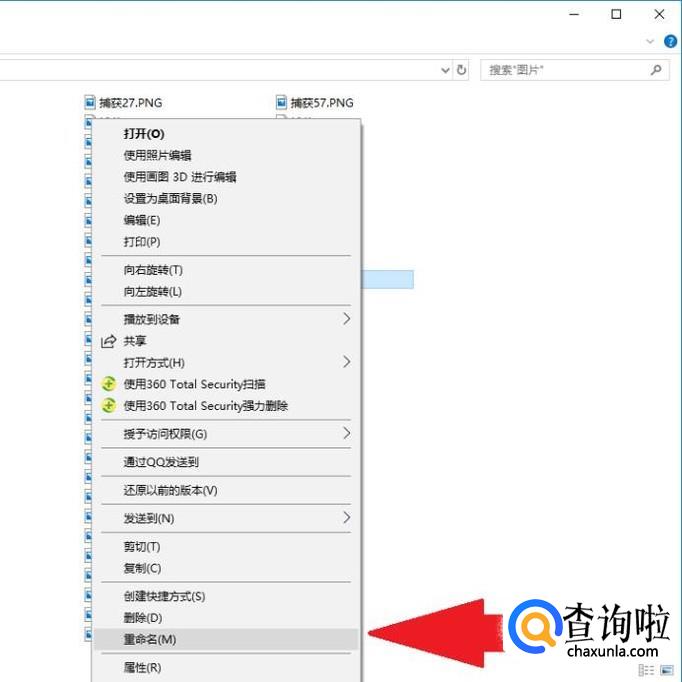
Task: Click 360 icon next to 扫描 entry
Action: (108, 384)
